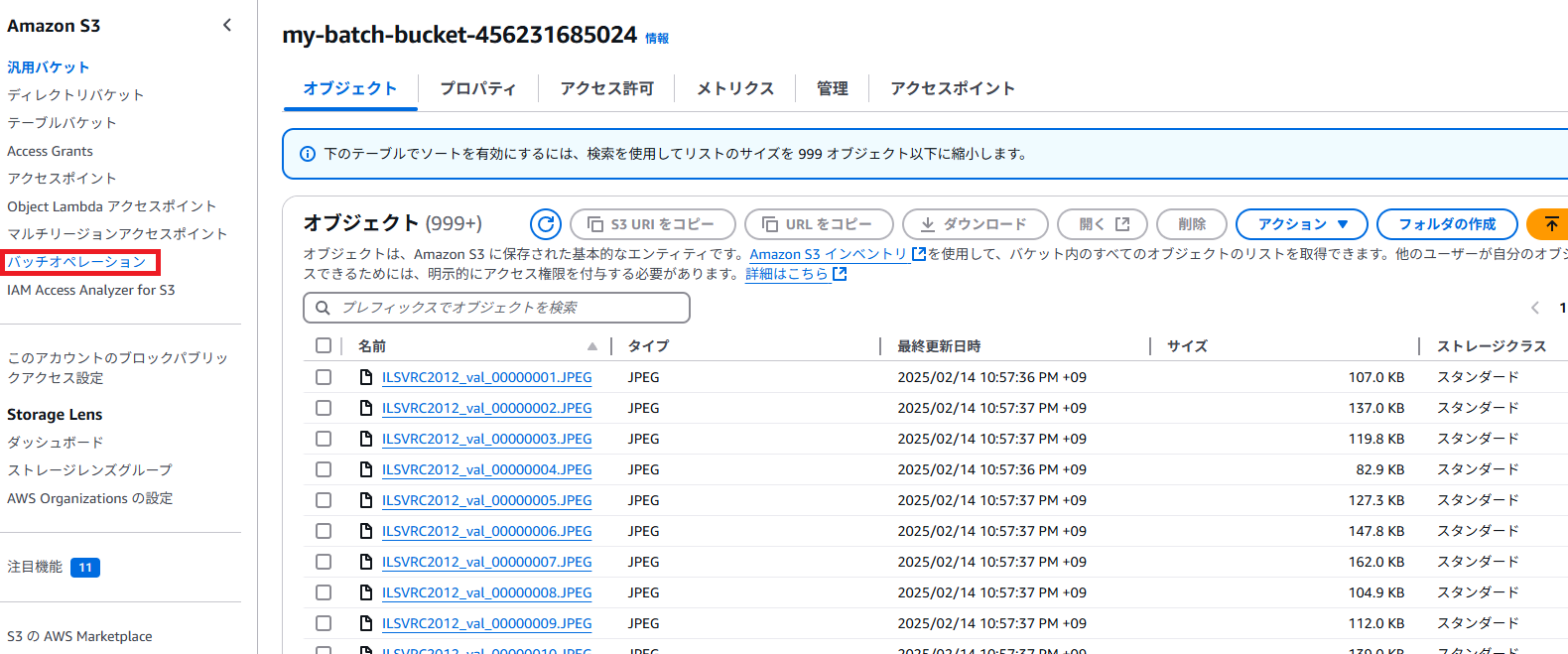Open the アクセス許可 tab
Viewport: 1568px width, 654px height.
coord(607,88)
